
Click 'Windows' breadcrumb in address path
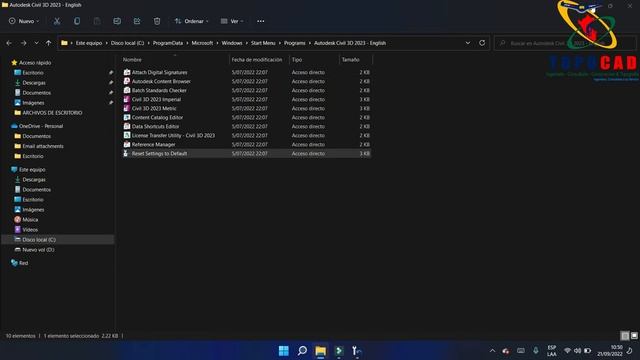232,43
